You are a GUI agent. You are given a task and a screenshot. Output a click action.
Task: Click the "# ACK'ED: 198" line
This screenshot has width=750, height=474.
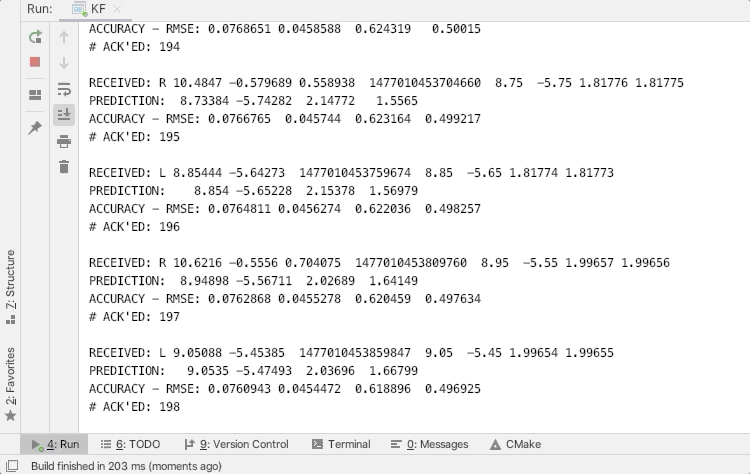134,407
